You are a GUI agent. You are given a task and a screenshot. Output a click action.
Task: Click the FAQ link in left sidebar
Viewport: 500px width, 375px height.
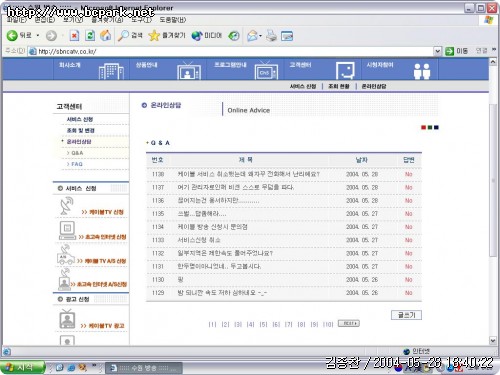(77, 164)
